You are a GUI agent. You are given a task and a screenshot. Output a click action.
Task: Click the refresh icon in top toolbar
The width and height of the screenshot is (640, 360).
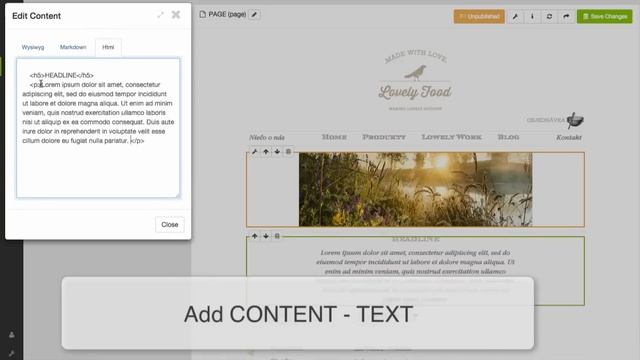(549, 16)
